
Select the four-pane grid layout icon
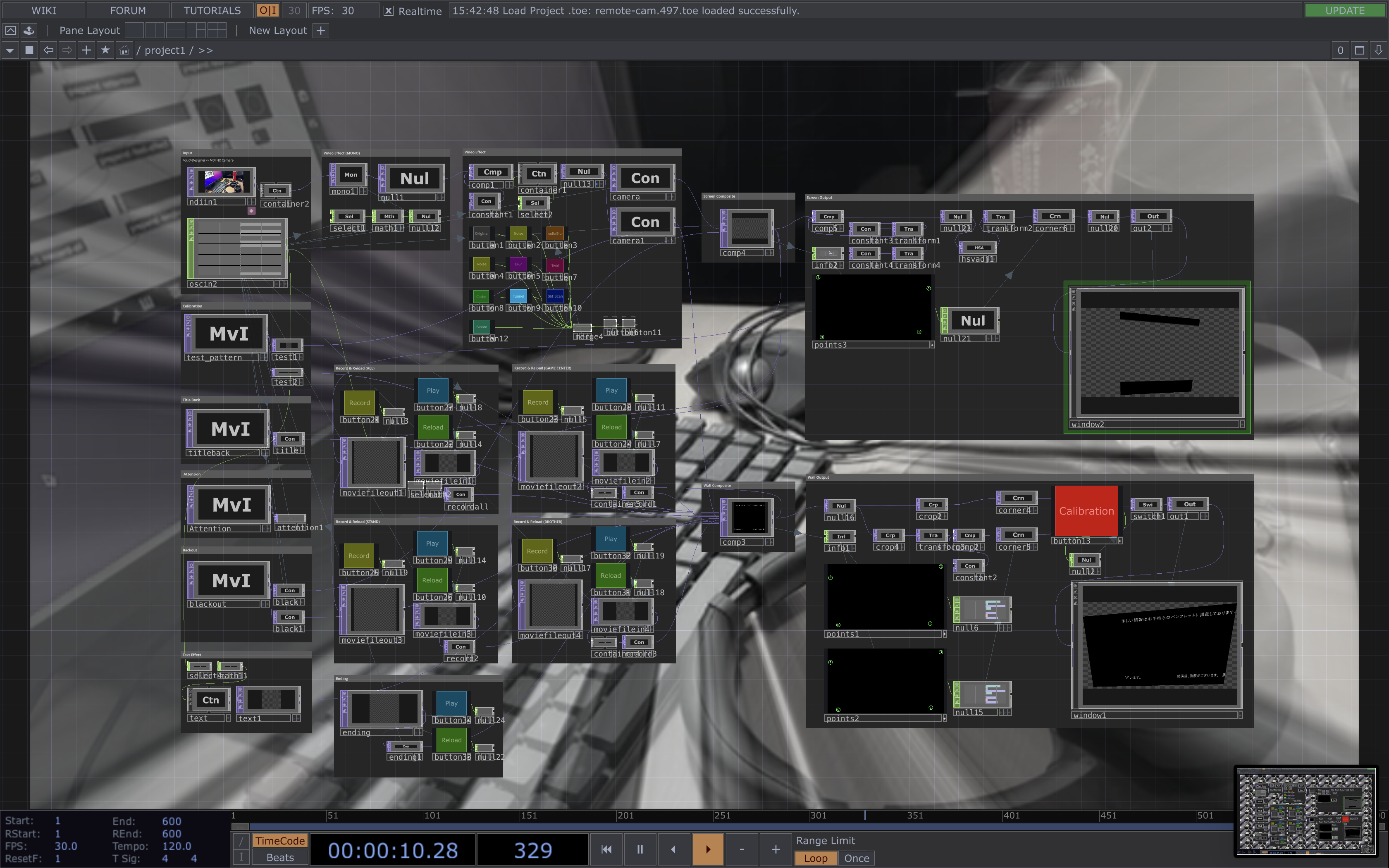(217, 31)
